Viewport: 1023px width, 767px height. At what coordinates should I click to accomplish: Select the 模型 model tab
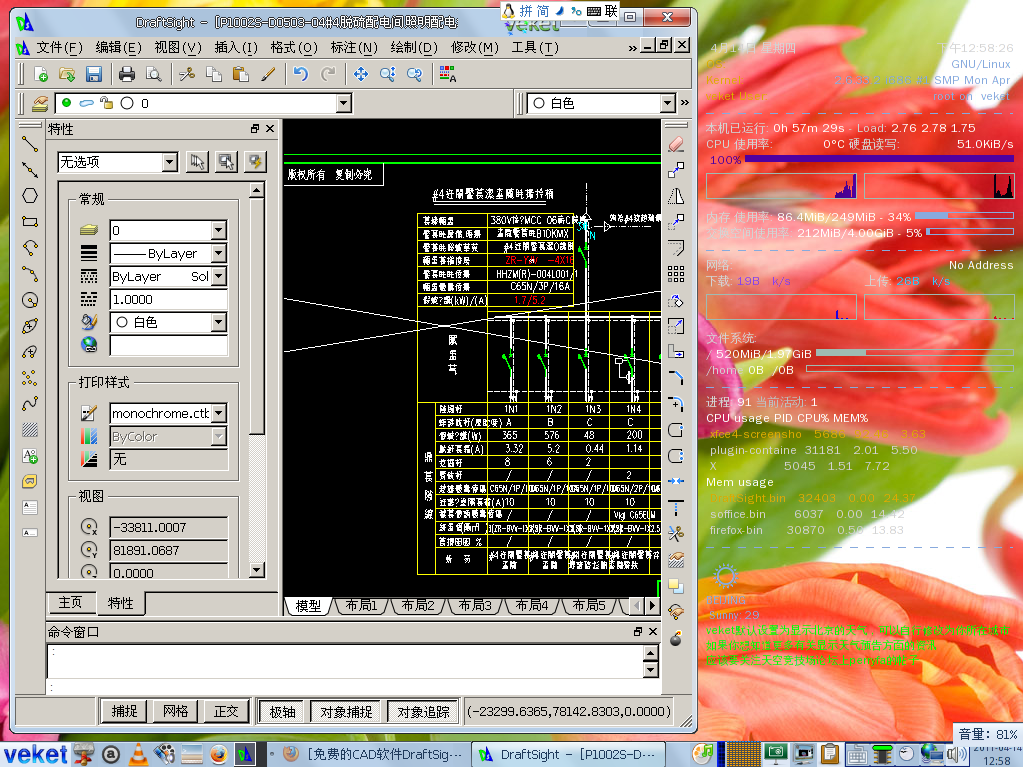(308, 605)
